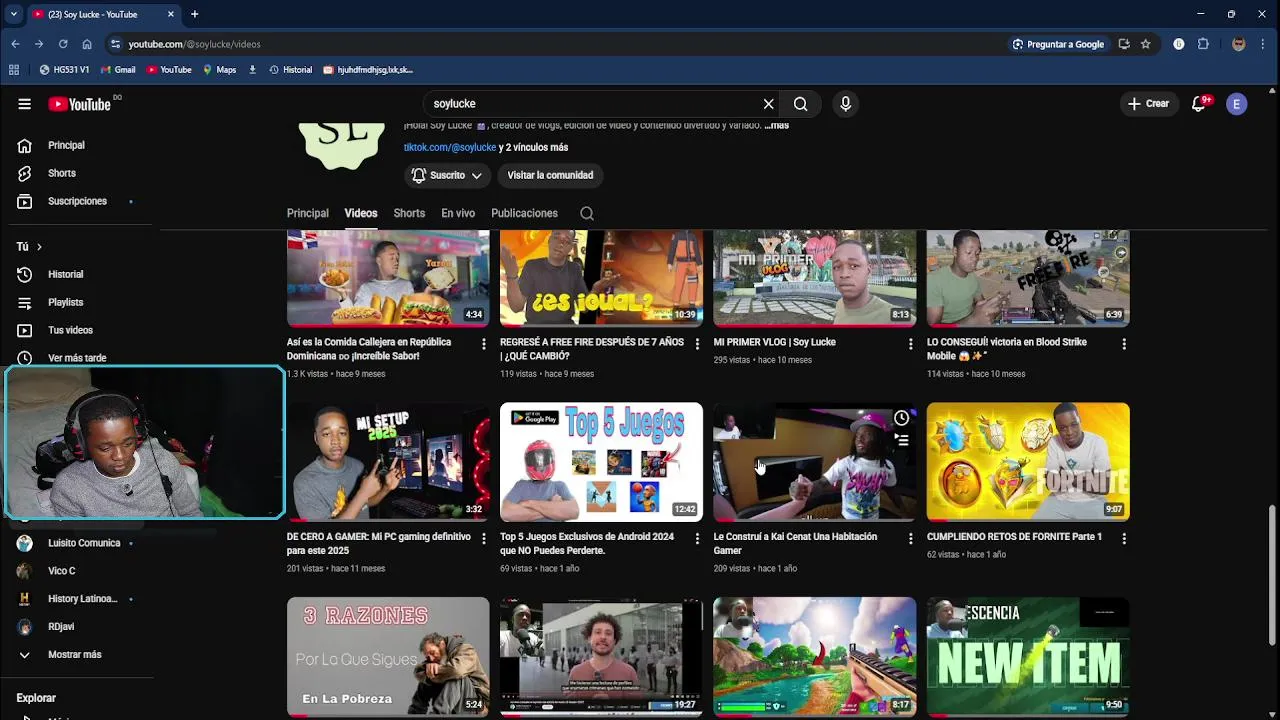Open Chrome tab search dropdown arrow

pyautogui.click(x=14, y=14)
